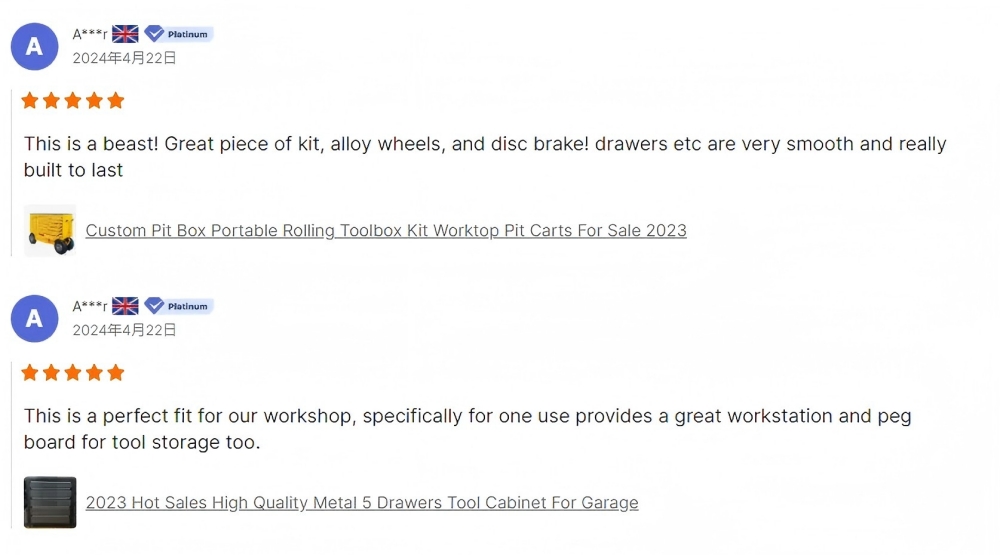Click the second reviewer's purple avatar
Image resolution: width=1000 pixels, height=555 pixels.
34,318
